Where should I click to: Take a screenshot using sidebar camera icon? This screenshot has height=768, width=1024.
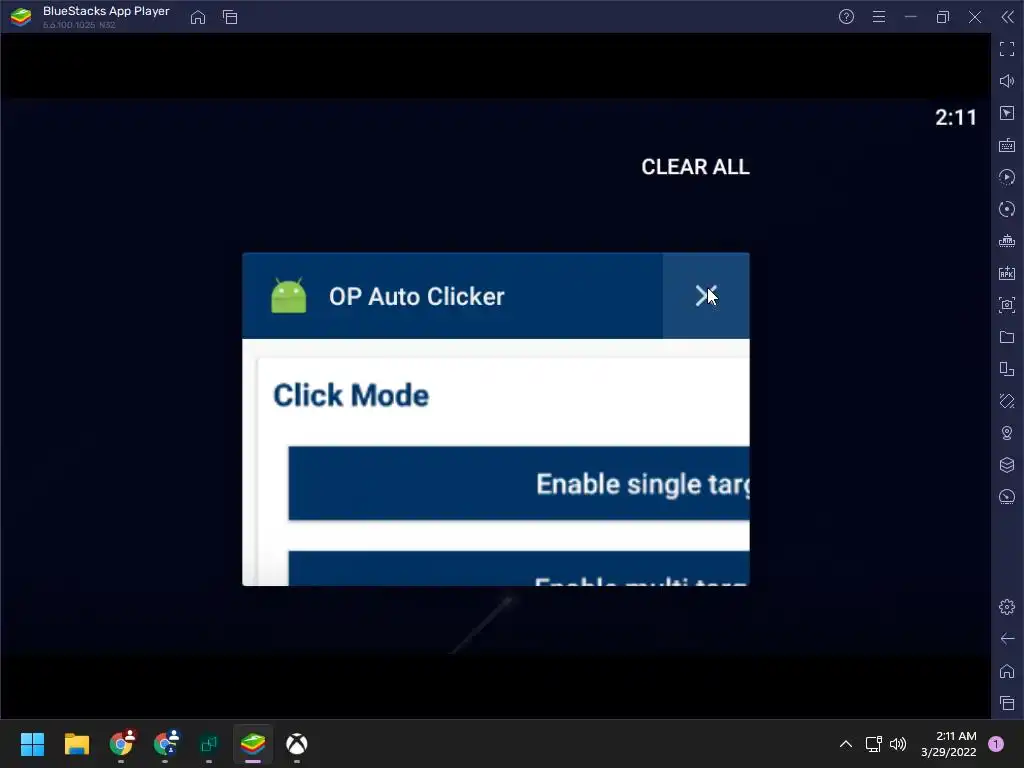[1007, 305]
